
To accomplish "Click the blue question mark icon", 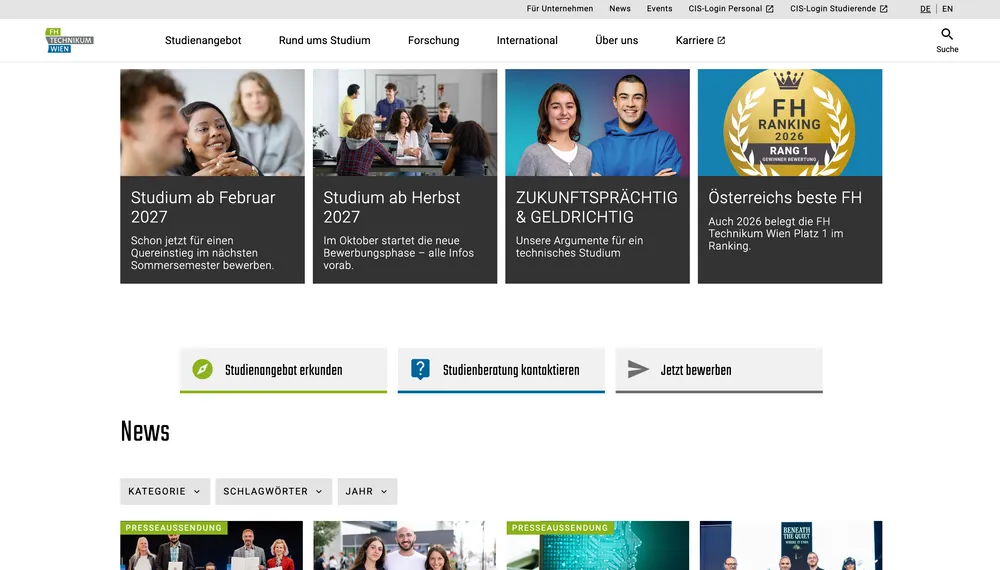I will point(420,369).
